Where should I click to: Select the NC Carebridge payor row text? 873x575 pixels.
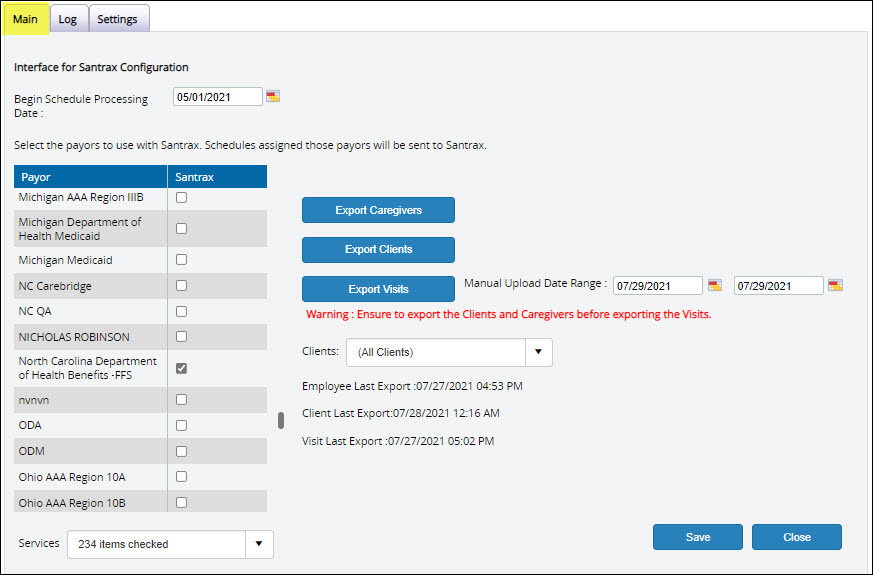(55, 286)
